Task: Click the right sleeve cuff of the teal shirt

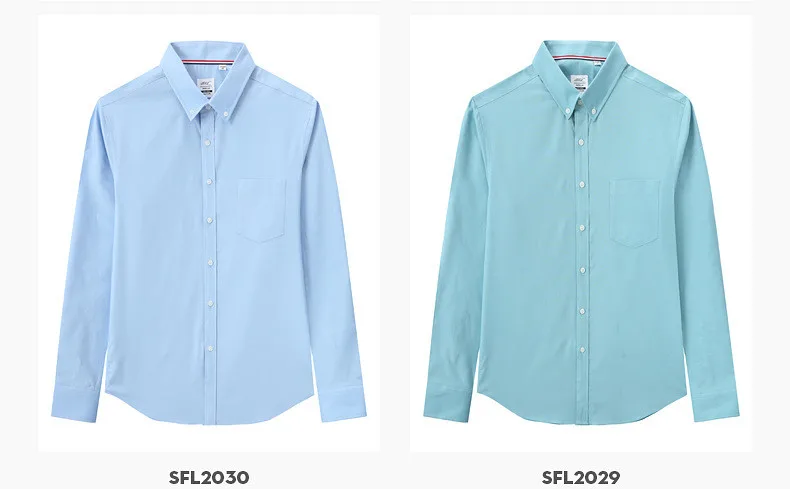Action: tap(714, 403)
